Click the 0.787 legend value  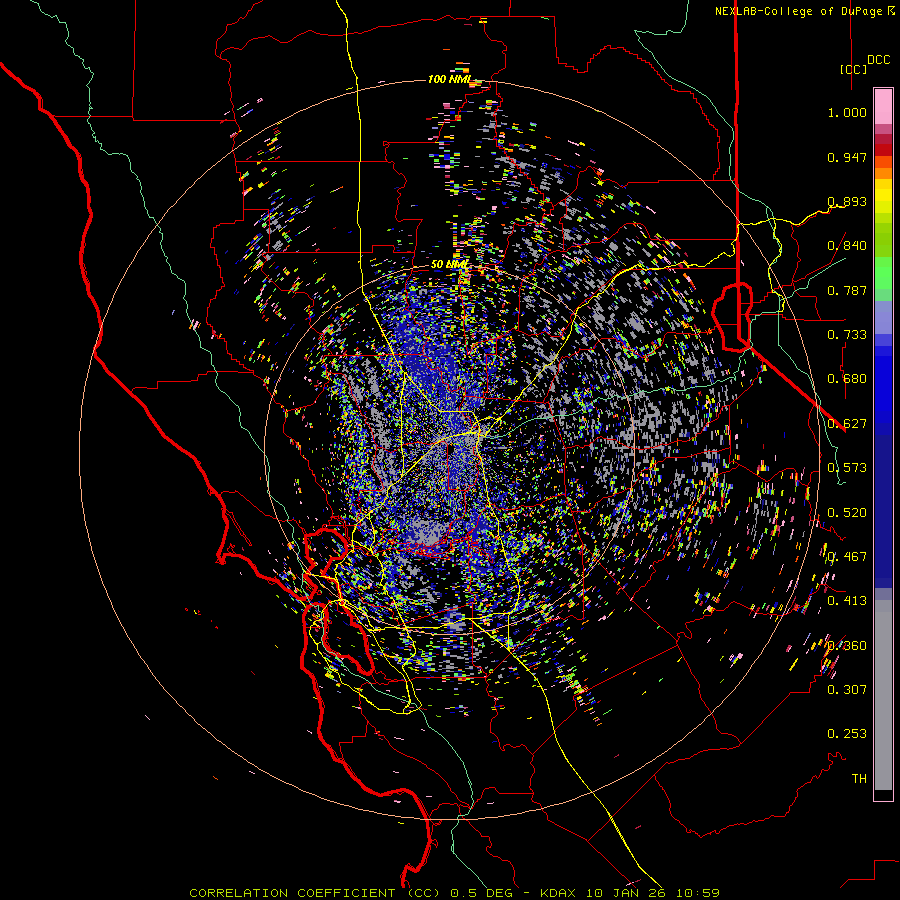[x=847, y=290]
